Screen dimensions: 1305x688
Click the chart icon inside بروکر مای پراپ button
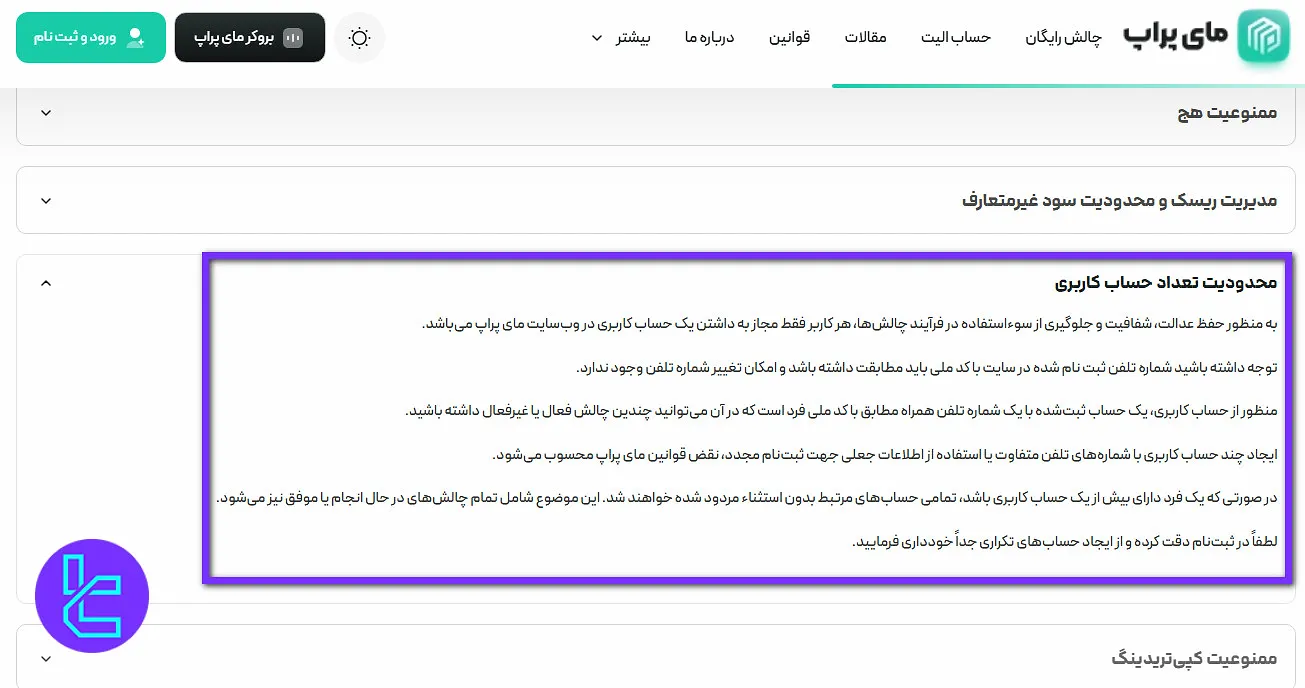[x=292, y=36]
